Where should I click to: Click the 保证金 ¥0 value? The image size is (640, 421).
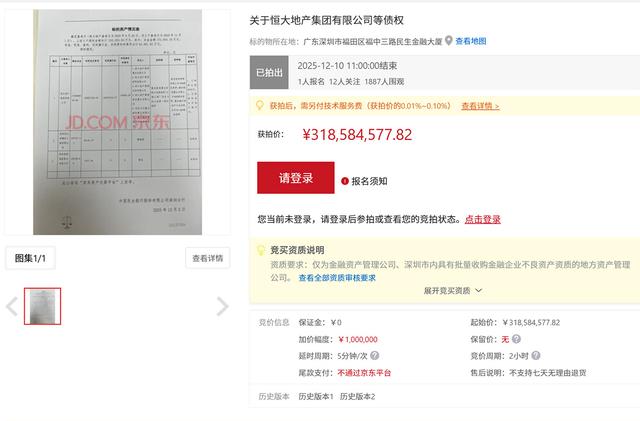point(336,323)
